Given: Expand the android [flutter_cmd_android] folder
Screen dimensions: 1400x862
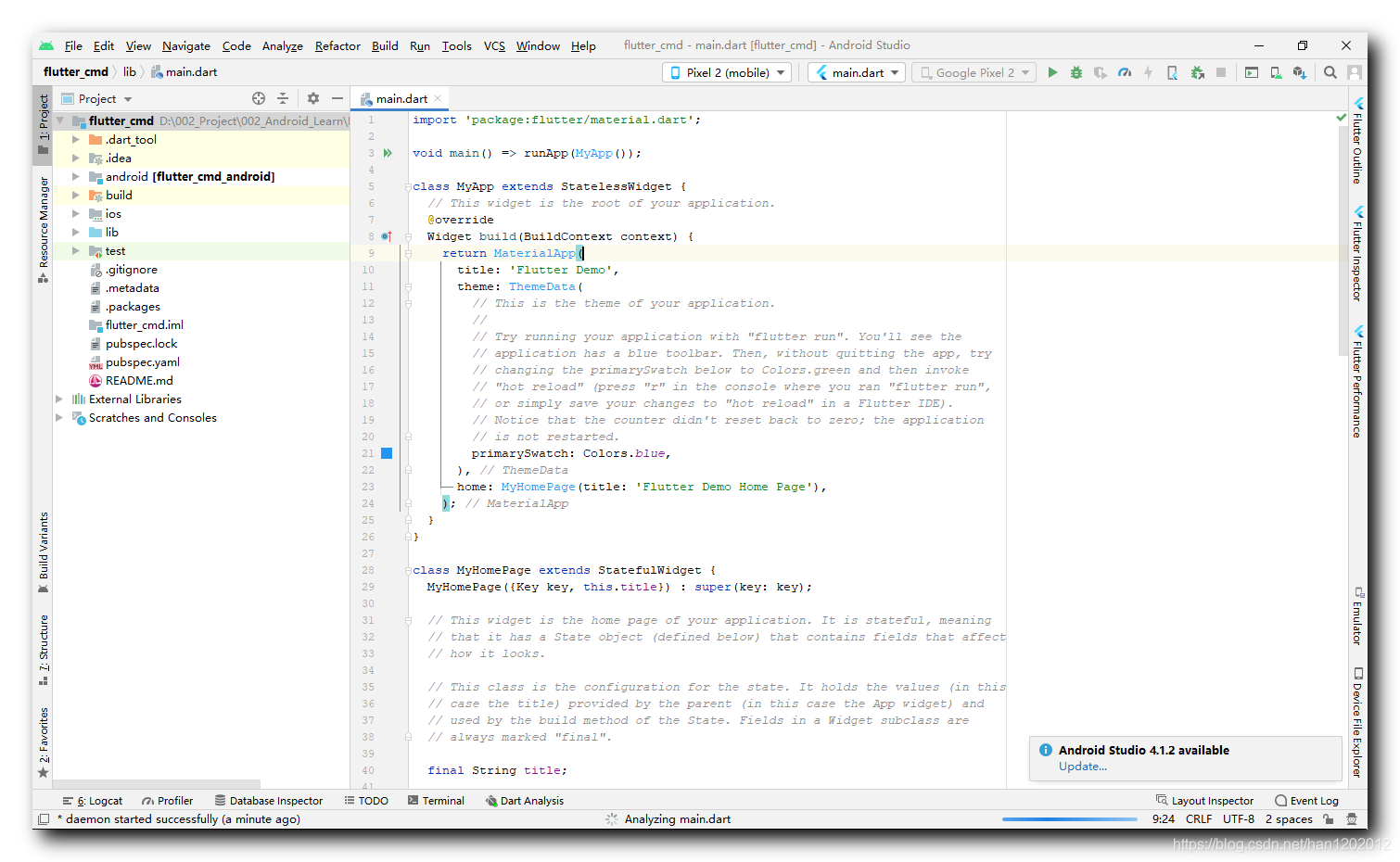Looking at the screenshot, I should click(76, 177).
